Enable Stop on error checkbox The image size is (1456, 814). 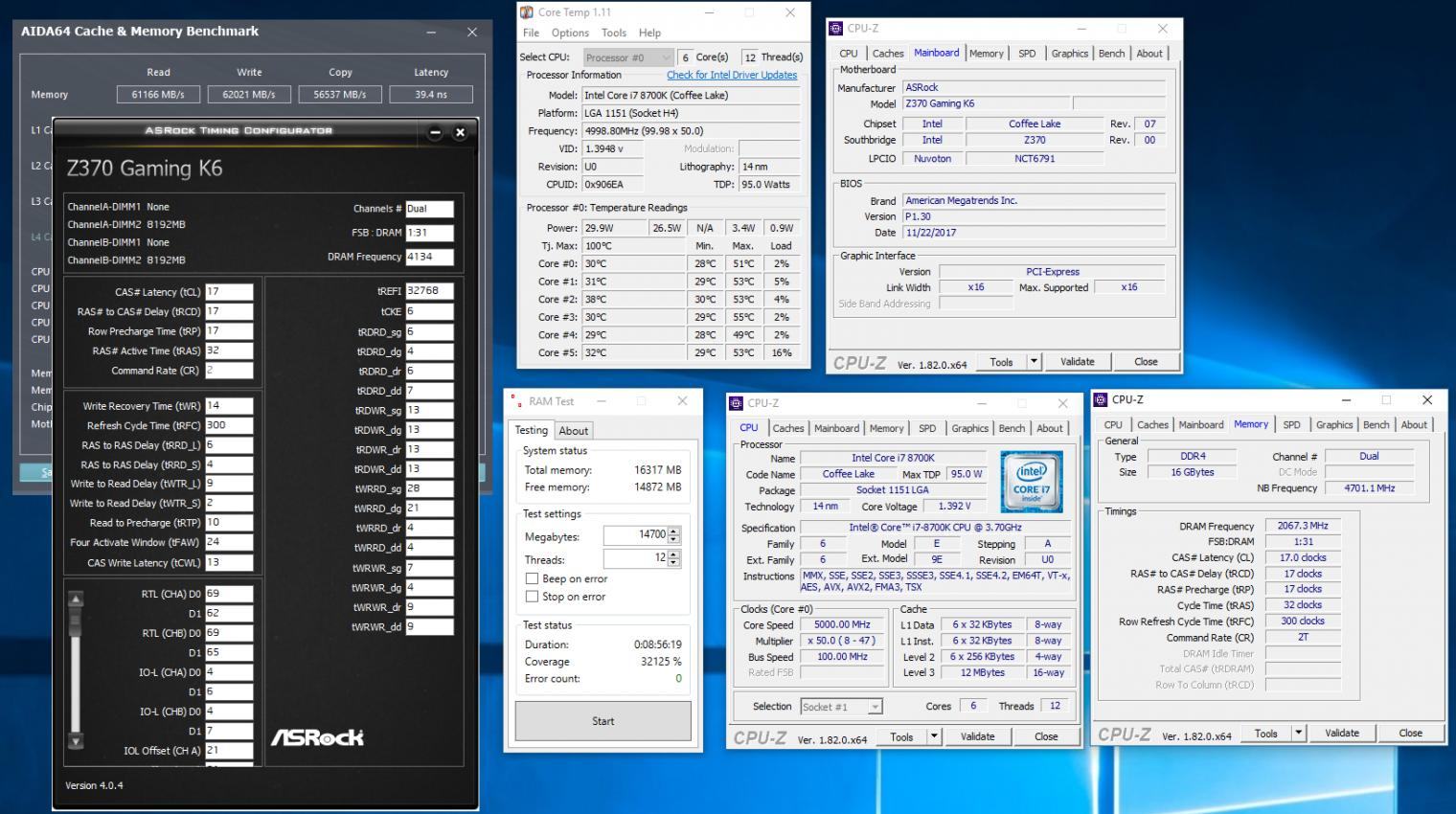point(532,597)
